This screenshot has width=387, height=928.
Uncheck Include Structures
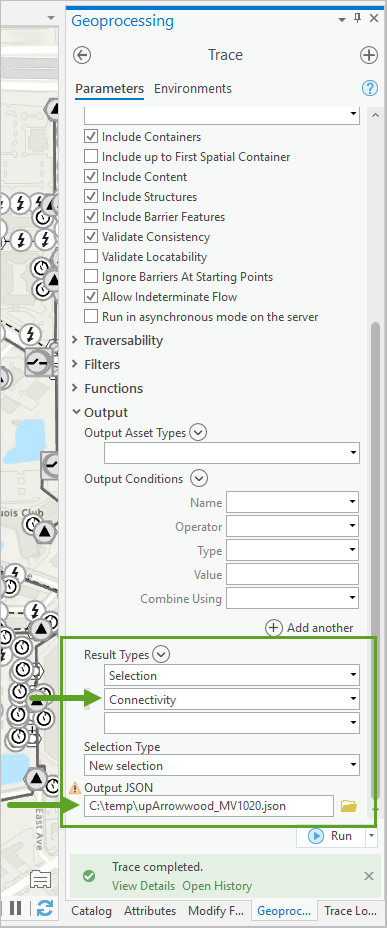click(91, 197)
